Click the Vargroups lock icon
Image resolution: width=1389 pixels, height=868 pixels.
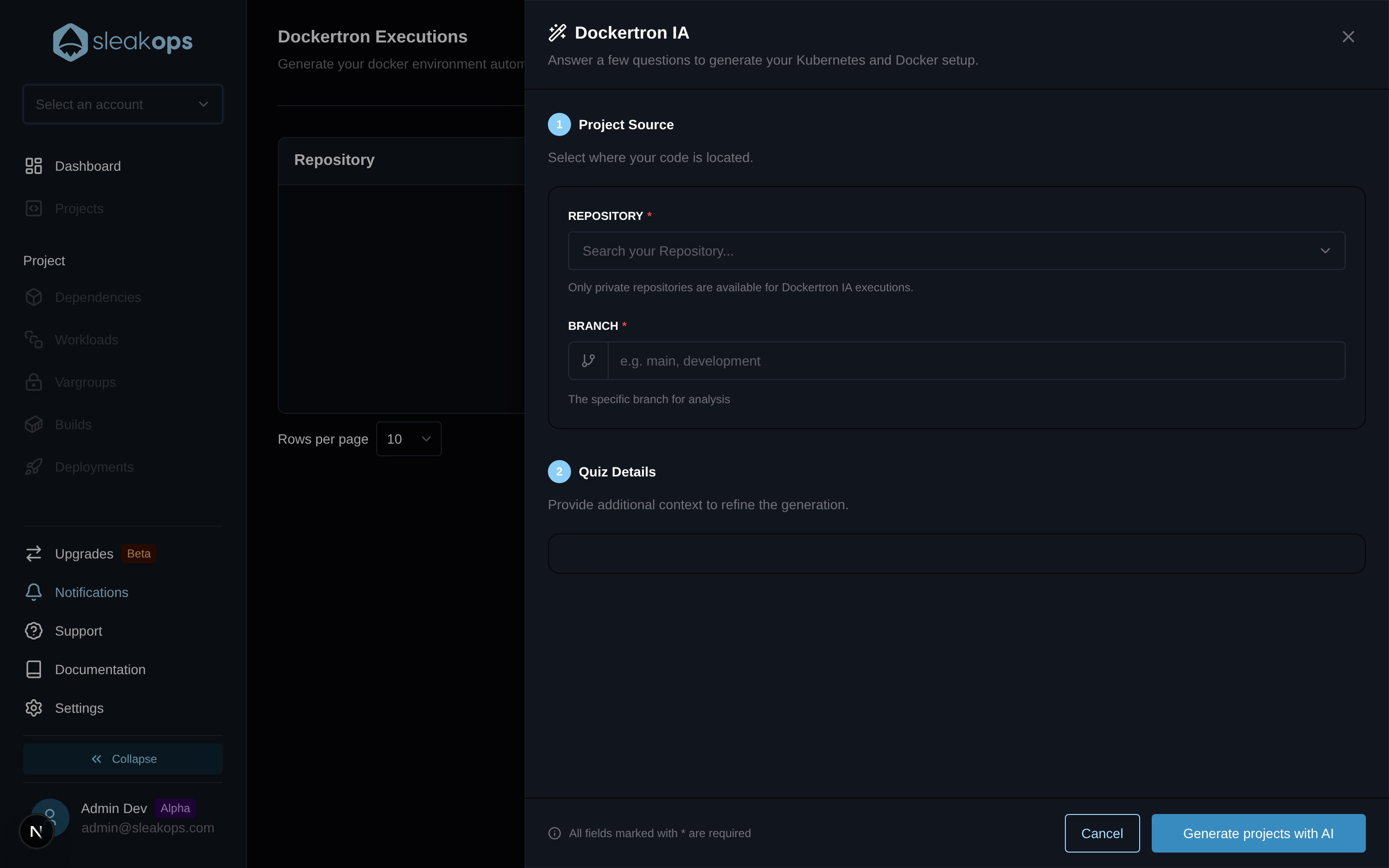34,382
